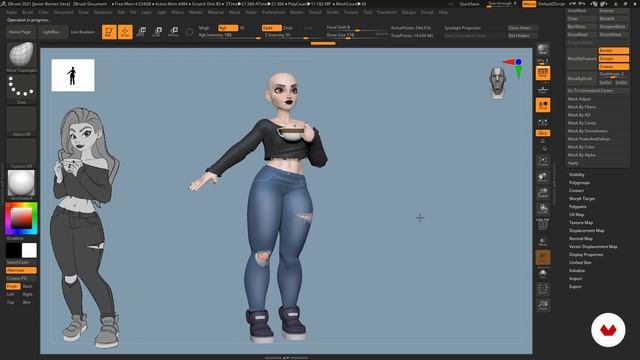The image size is (640, 360).
Task: Expand the Mask Adjust section
Action: 579,99
